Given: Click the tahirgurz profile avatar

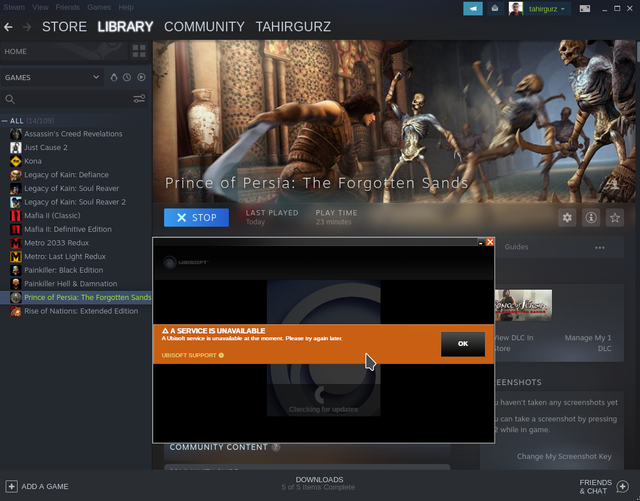Looking at the screenshot, I should point(516,9).
